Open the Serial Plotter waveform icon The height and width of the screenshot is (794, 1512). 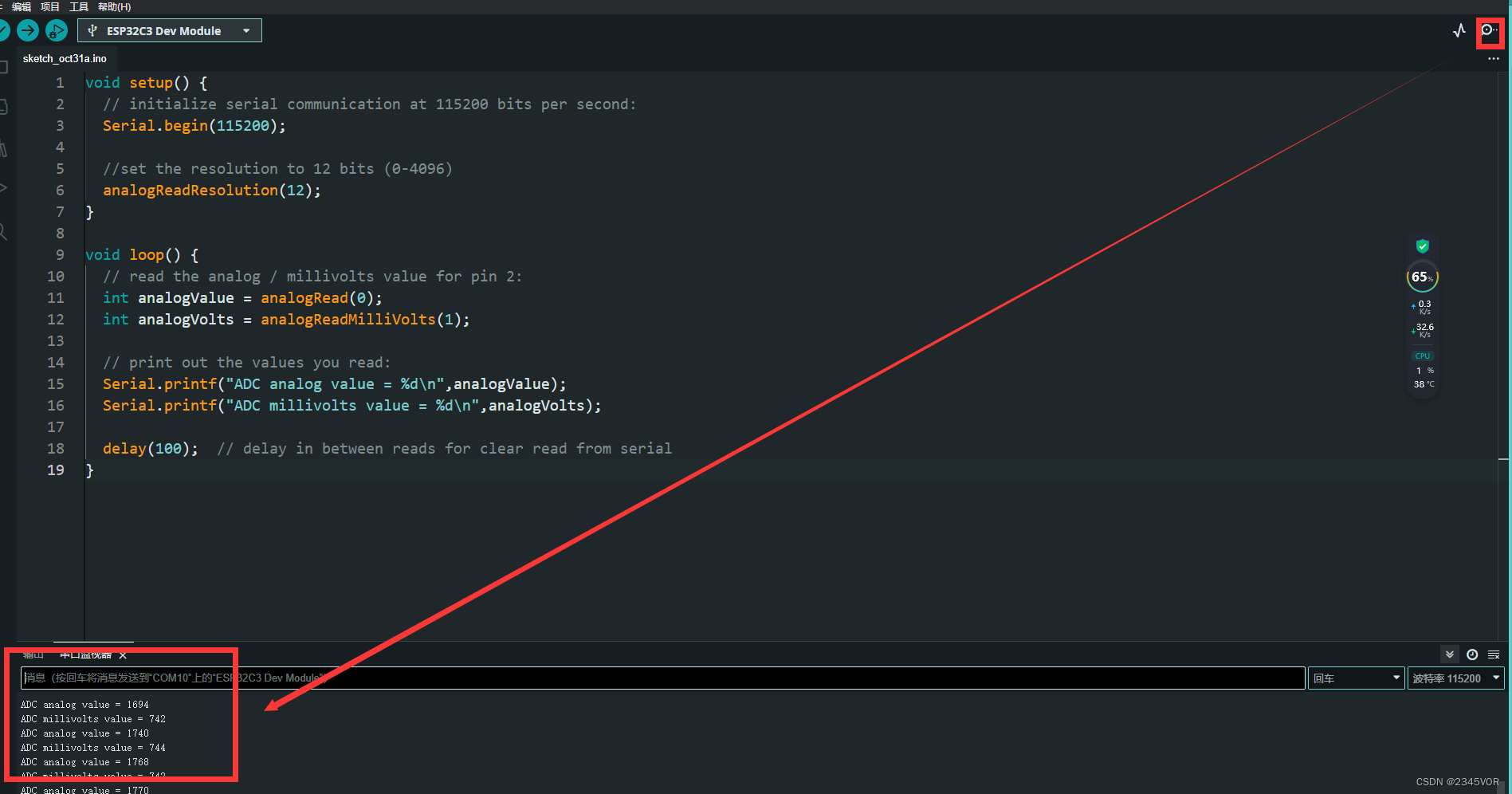click(x=1459, y=30)
